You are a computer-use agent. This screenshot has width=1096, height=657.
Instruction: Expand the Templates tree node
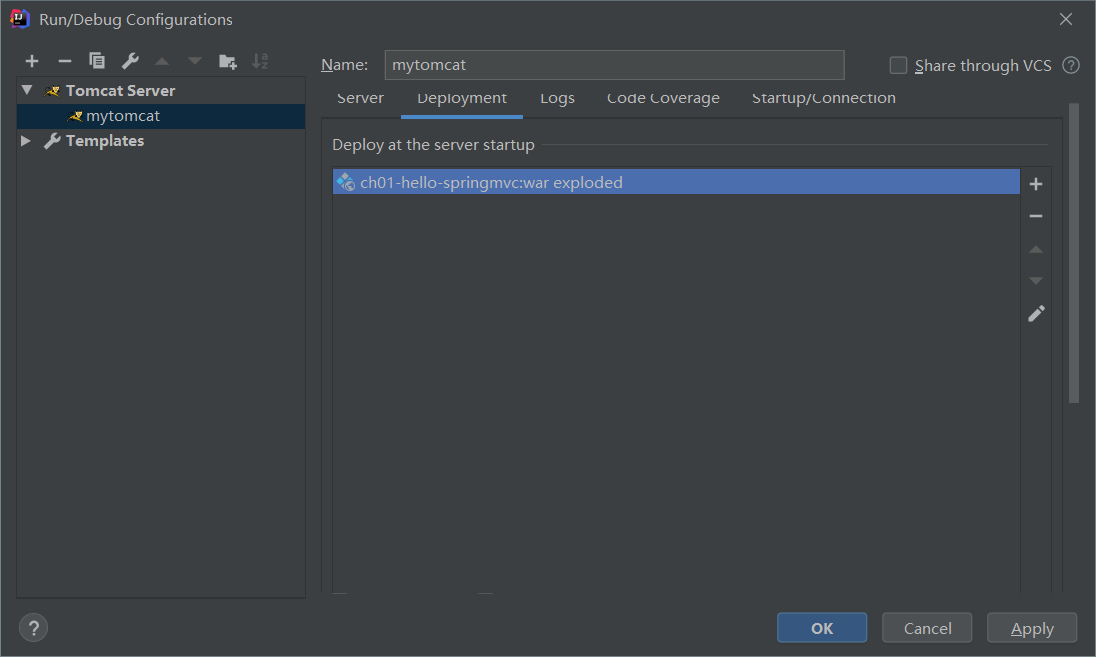pyautogui.click(x=26, y=140)
